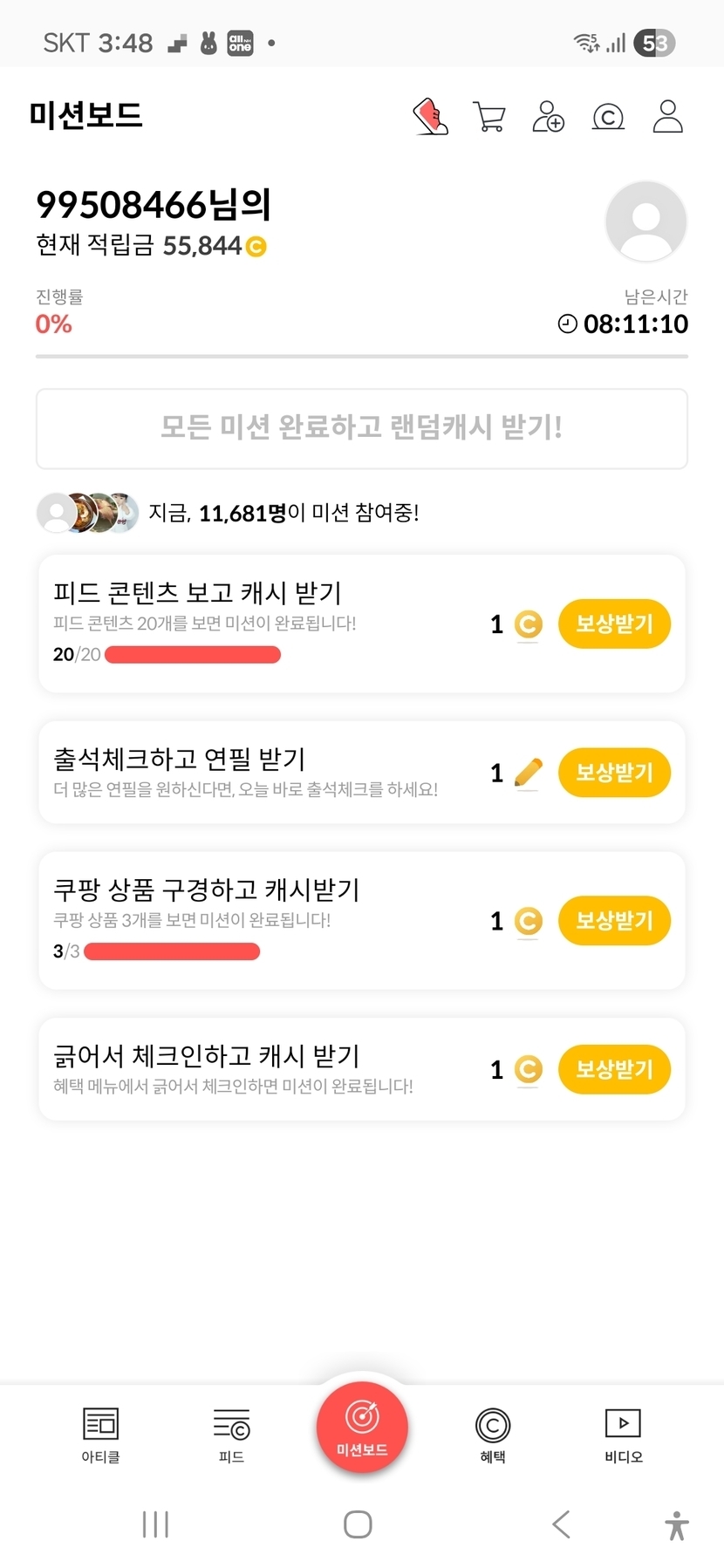Switch to the 피드 tab

click(231, 1435)
